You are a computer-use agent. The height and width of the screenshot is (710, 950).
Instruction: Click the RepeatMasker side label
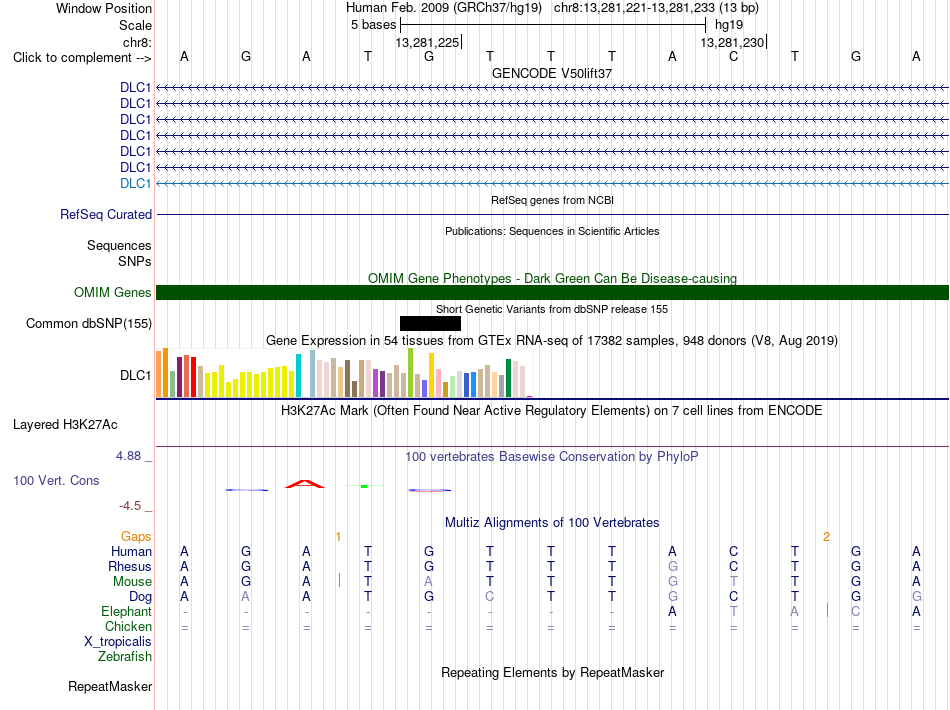(110, 686)
